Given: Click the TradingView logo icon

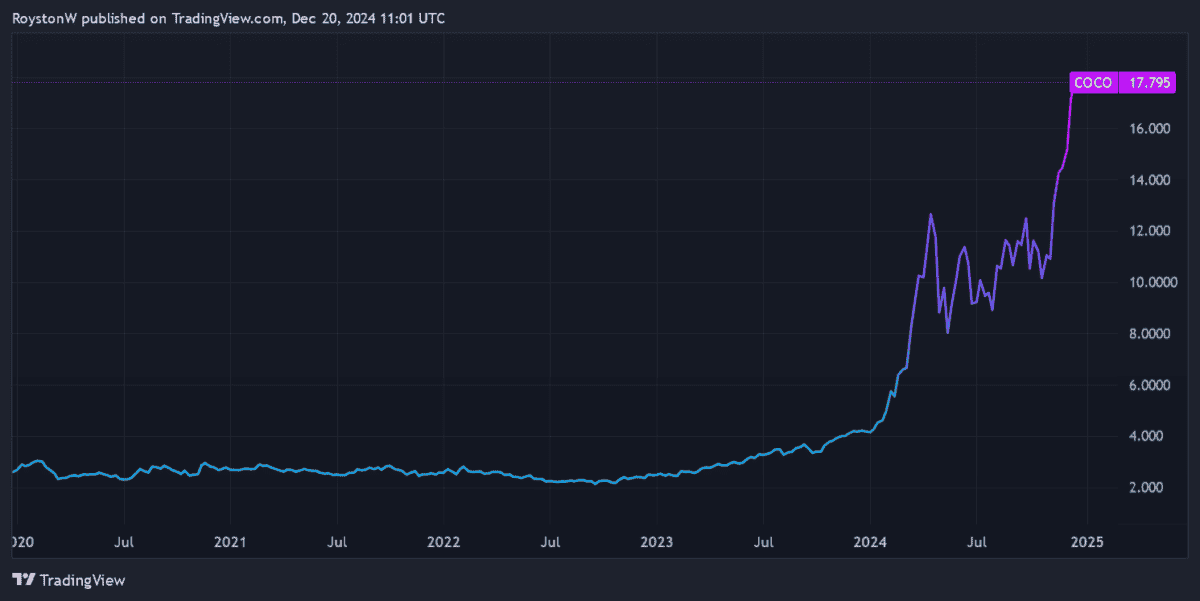Looking at the screenshot, I should pyautogui.click(x=24, y=580).
